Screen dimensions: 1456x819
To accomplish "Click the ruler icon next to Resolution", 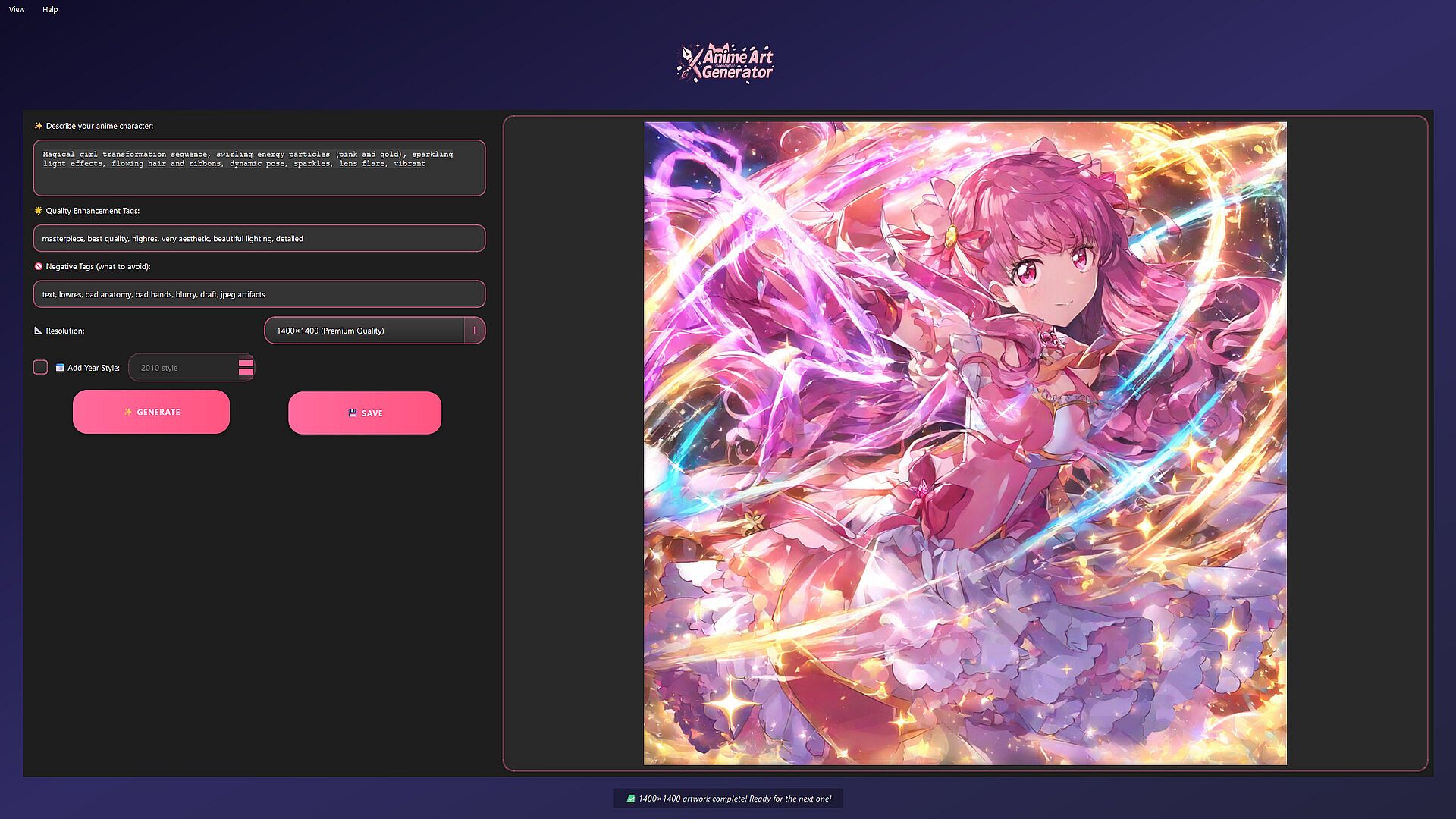I will pyautogui.click(x=38, y=331).
